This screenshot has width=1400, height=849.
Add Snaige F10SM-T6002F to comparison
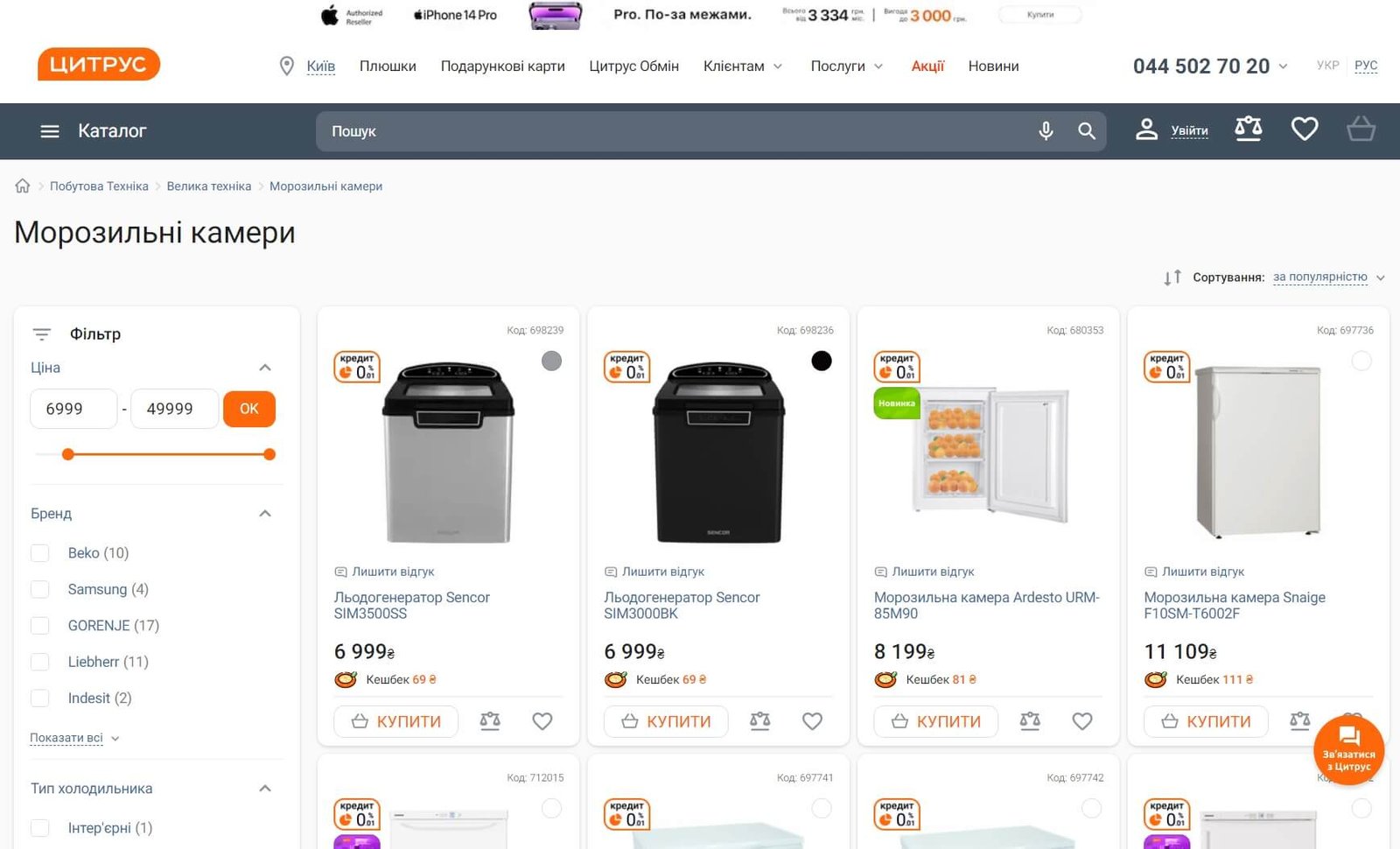pyautogui.click(x=1300, y=721)
